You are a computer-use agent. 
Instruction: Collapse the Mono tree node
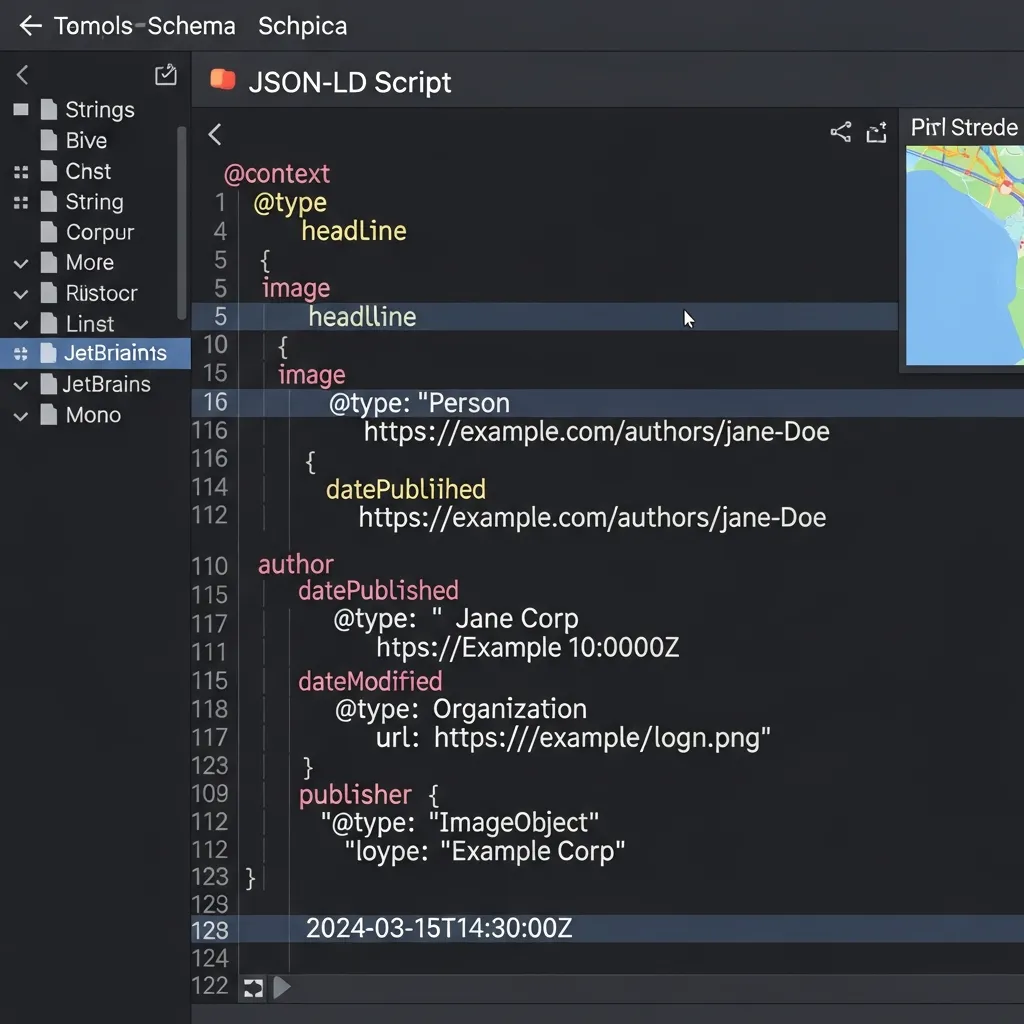(21, 416)
